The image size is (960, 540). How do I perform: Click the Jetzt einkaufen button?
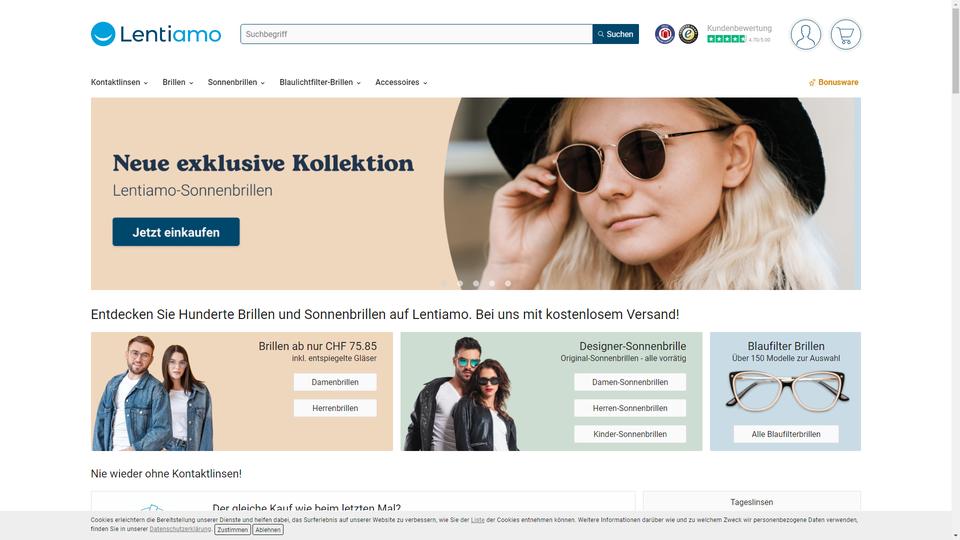176,232
